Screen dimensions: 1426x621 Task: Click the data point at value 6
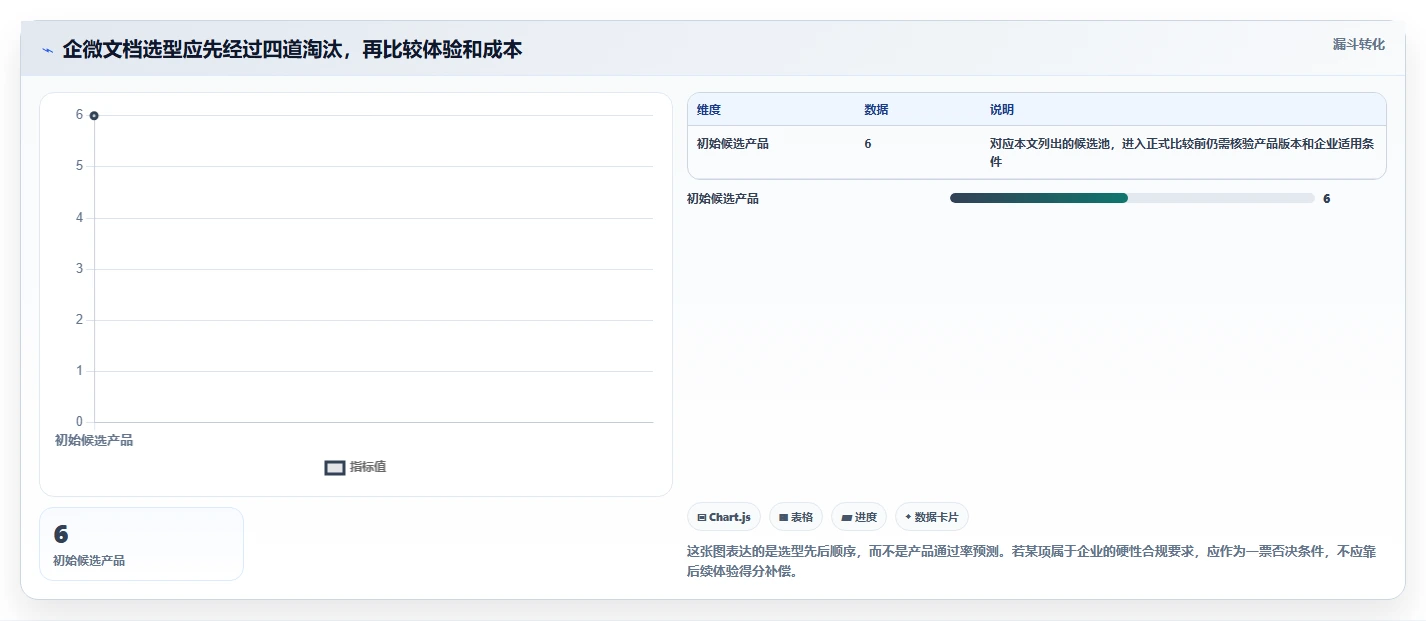pyautogui.click(x=94, y=115)
